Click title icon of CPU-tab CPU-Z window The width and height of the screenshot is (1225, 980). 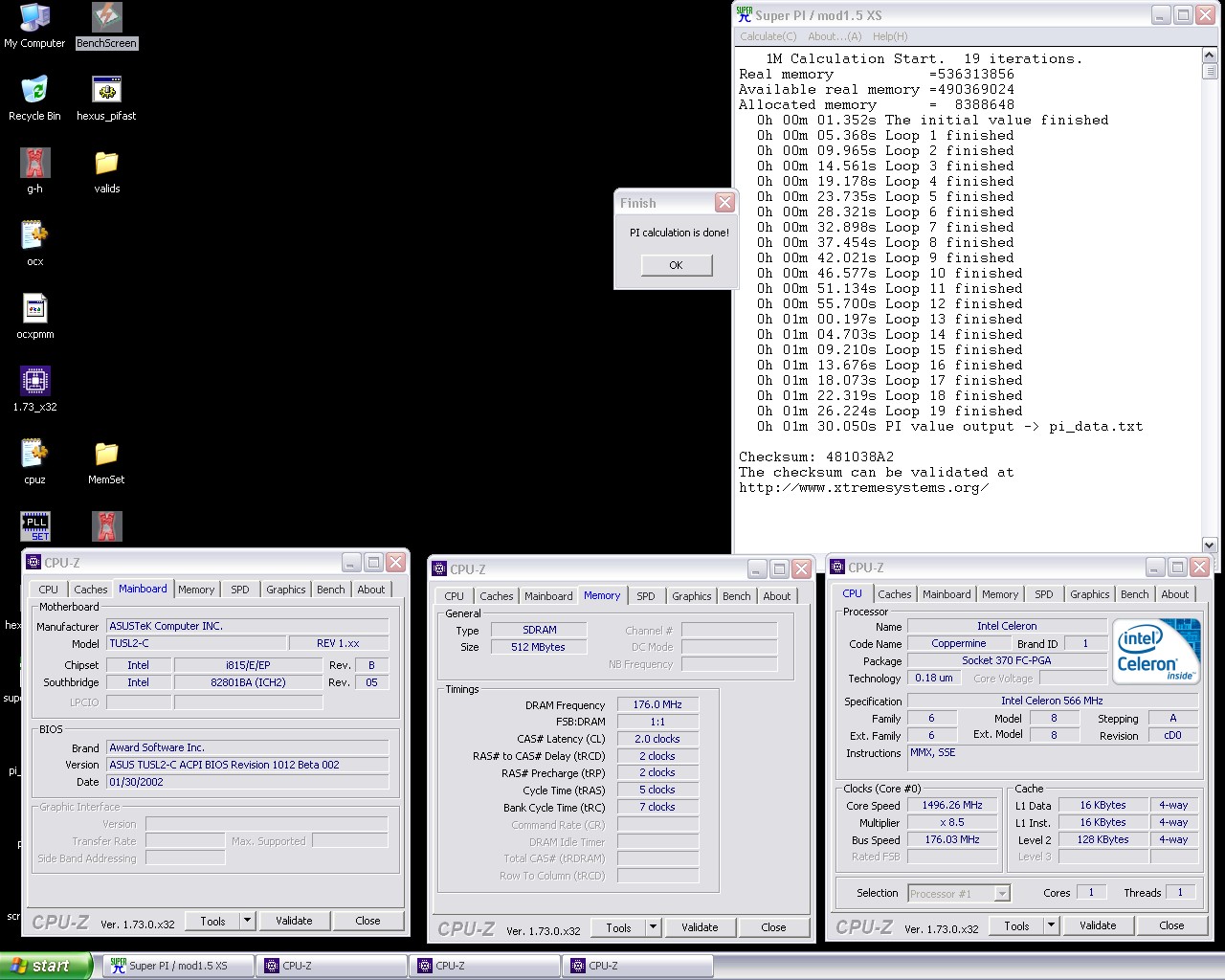click(838, 567)
